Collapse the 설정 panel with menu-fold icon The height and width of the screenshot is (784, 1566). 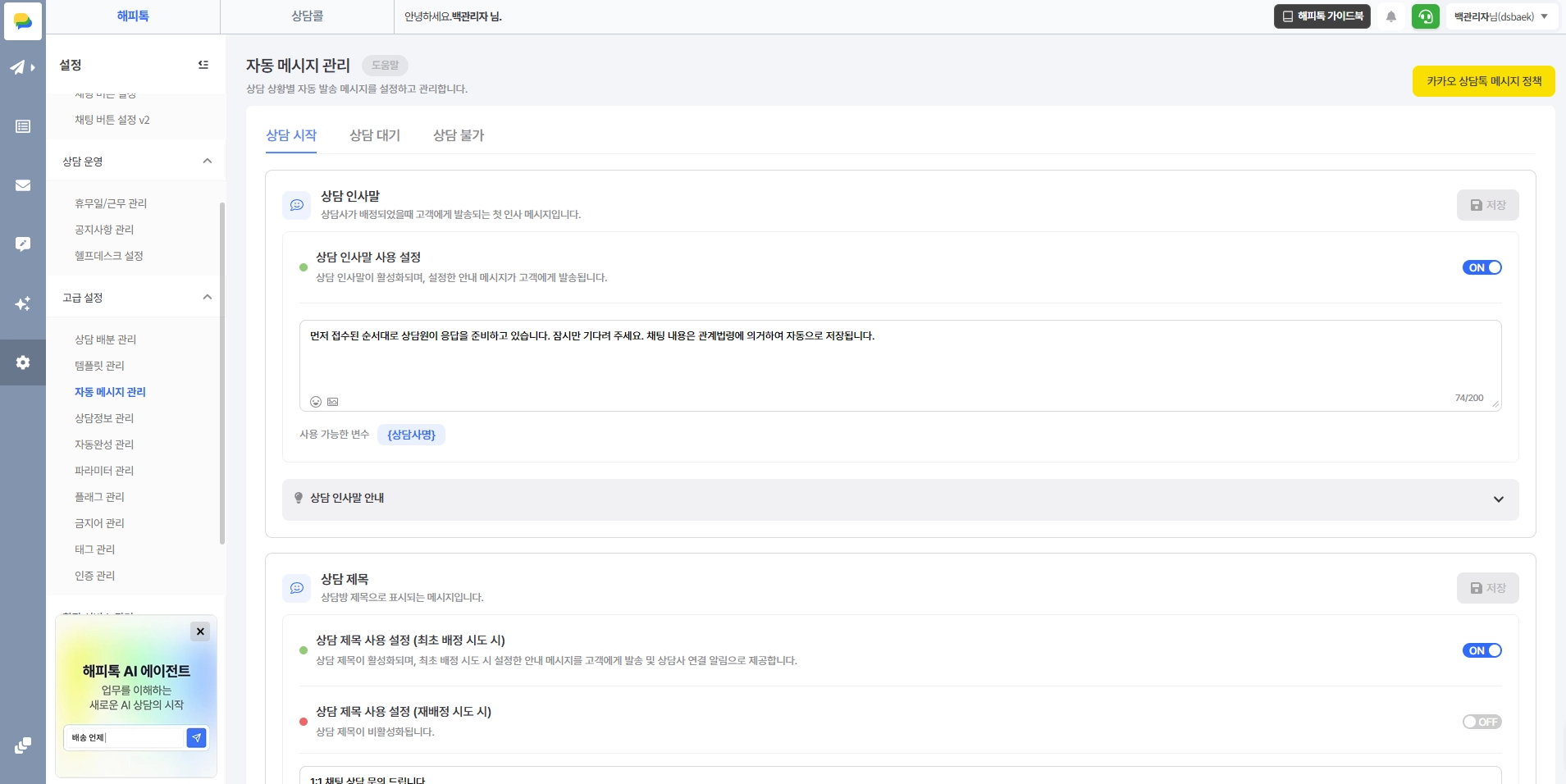(203, 65)
